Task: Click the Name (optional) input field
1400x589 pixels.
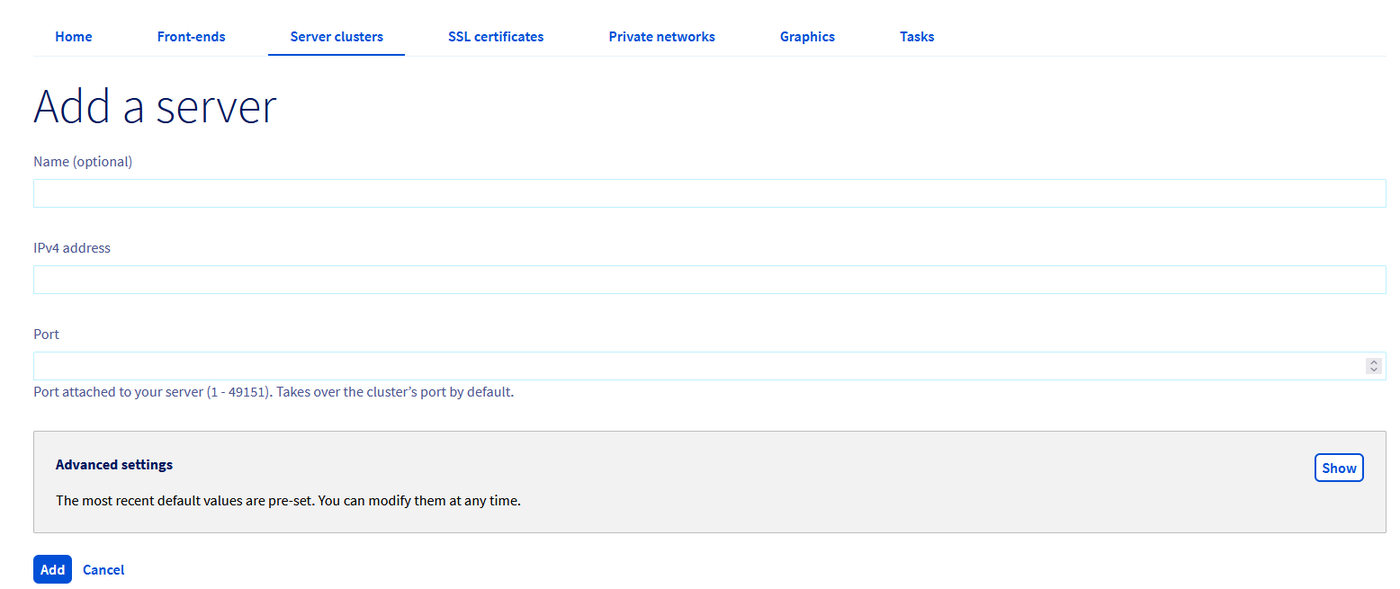Action: tap(700, 192)
